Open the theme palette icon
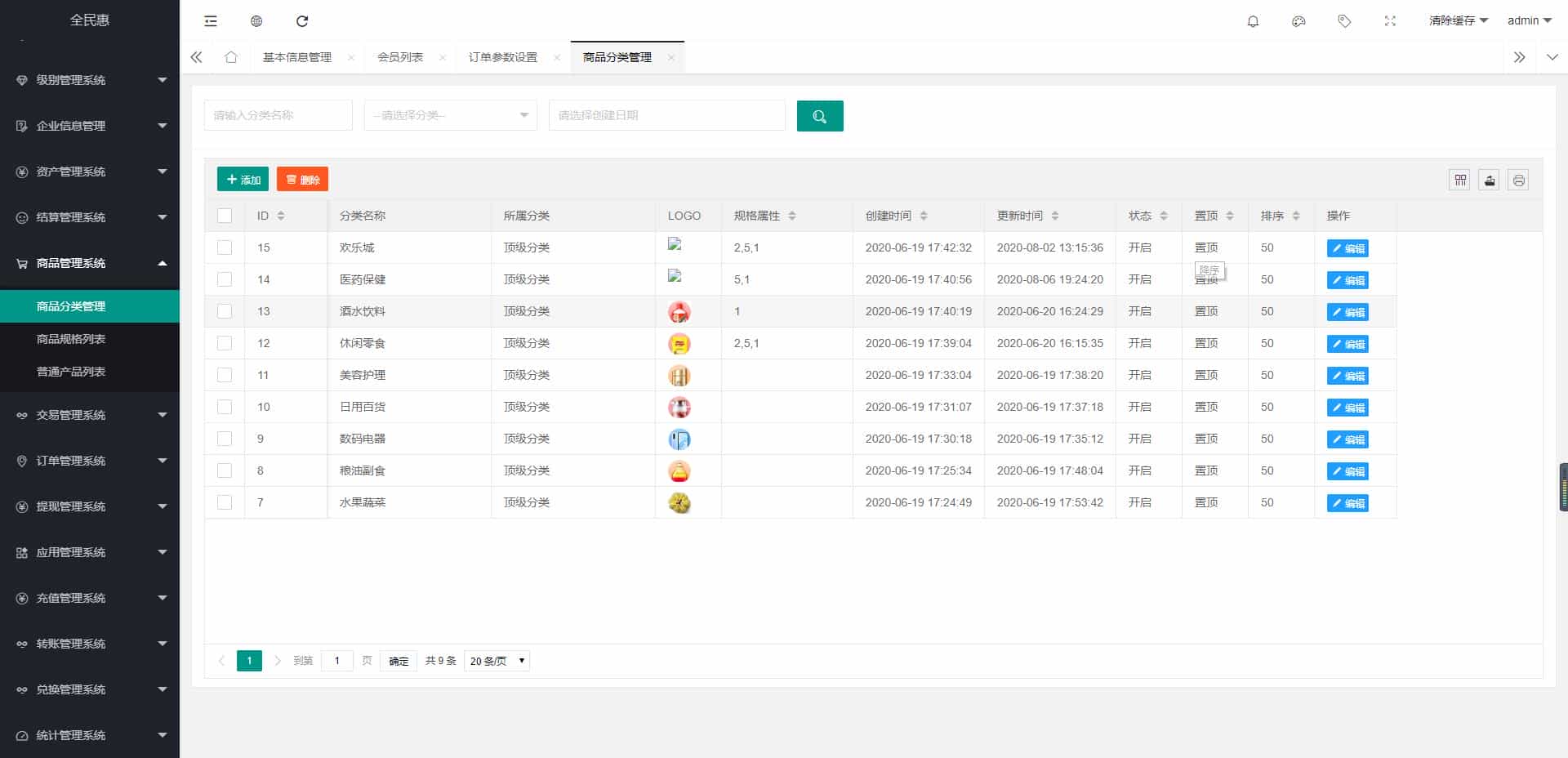Viewport: 1568px width, 758px height. [1298, 21]
